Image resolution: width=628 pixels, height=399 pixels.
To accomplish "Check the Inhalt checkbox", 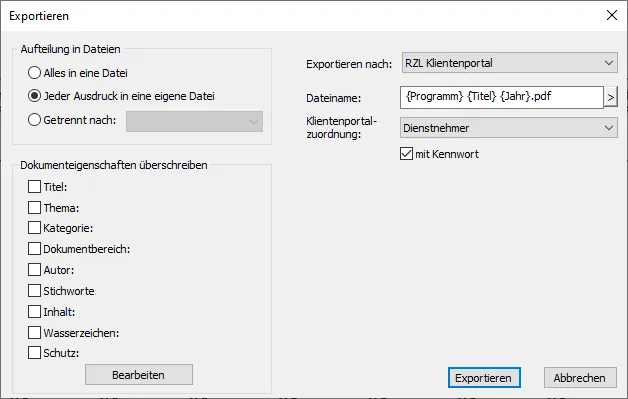I will tap(34, 311).
